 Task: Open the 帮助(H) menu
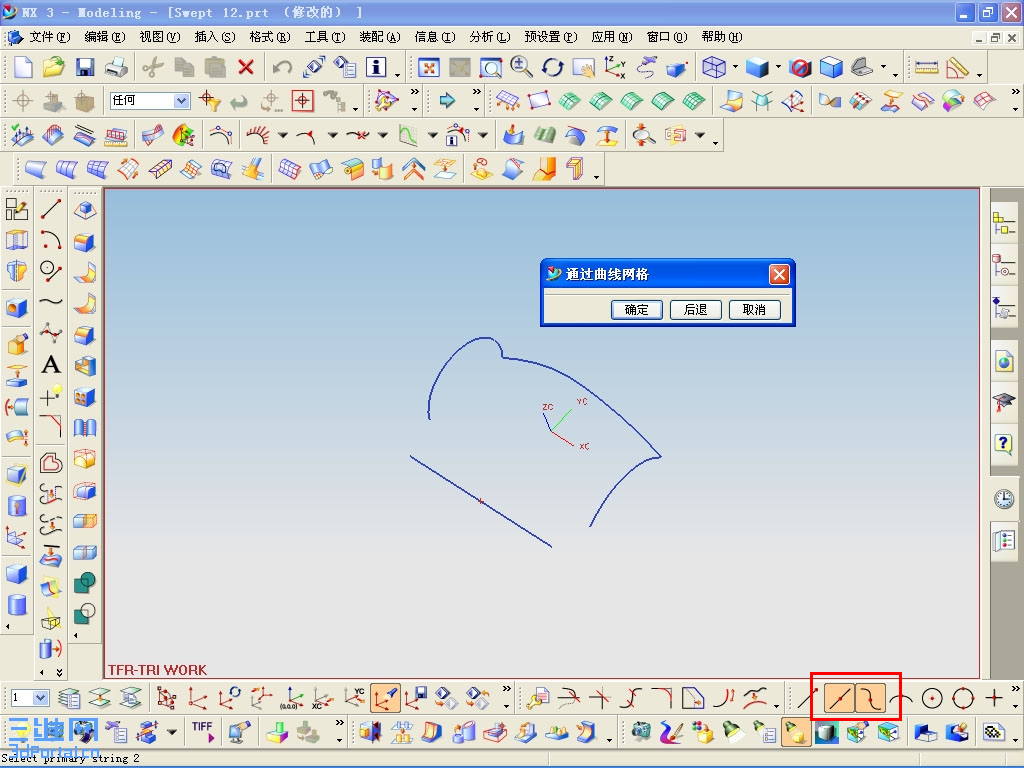[x=722, y=37]
